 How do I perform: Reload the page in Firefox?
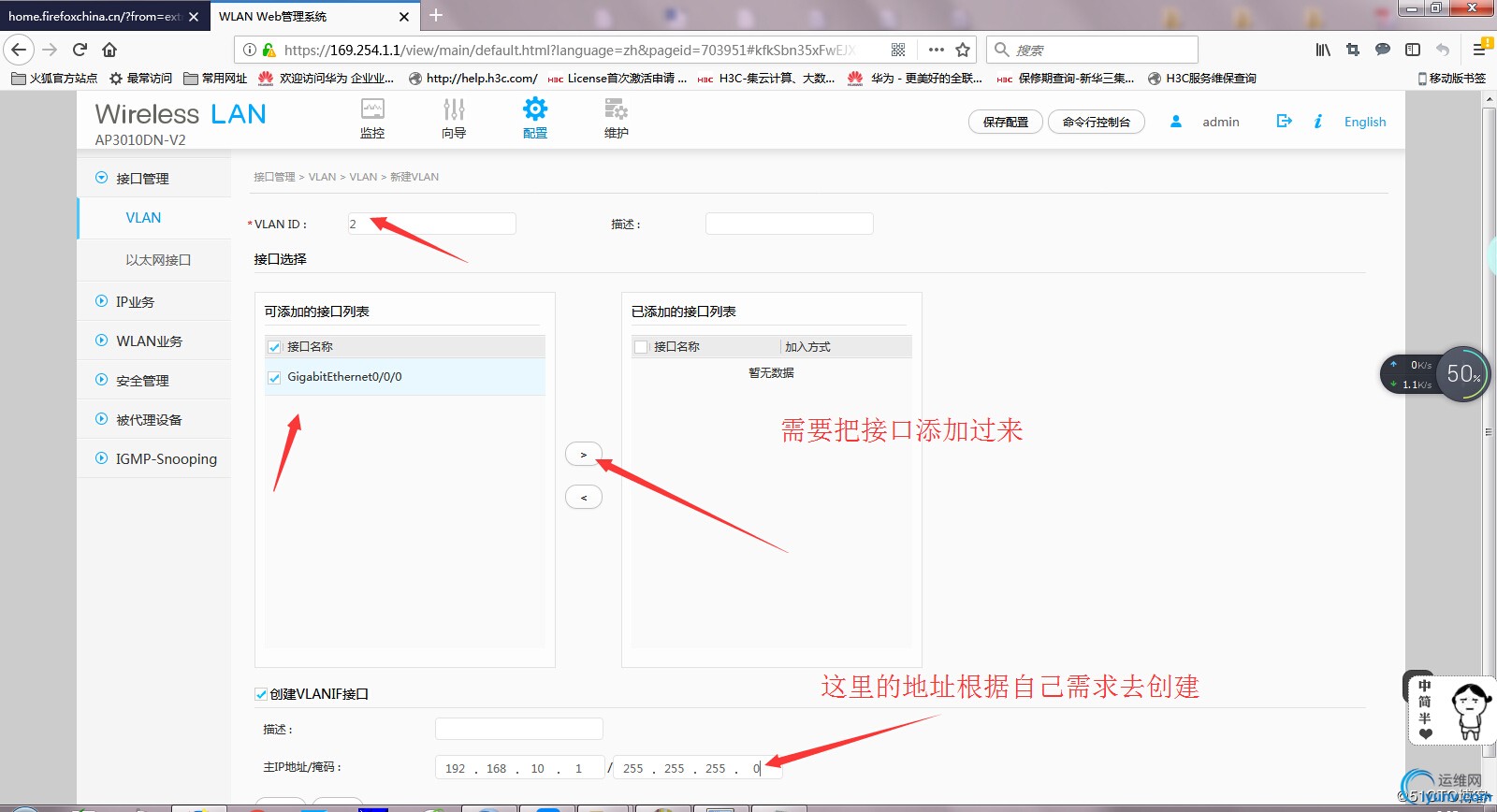80,50
